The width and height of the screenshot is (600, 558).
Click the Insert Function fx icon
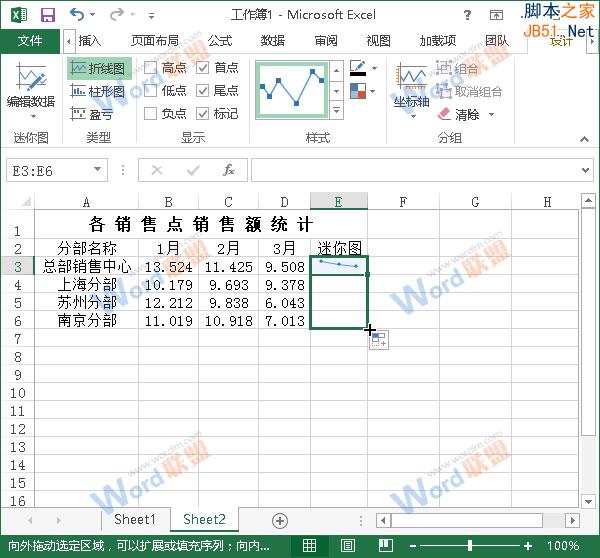coord(229,170)
